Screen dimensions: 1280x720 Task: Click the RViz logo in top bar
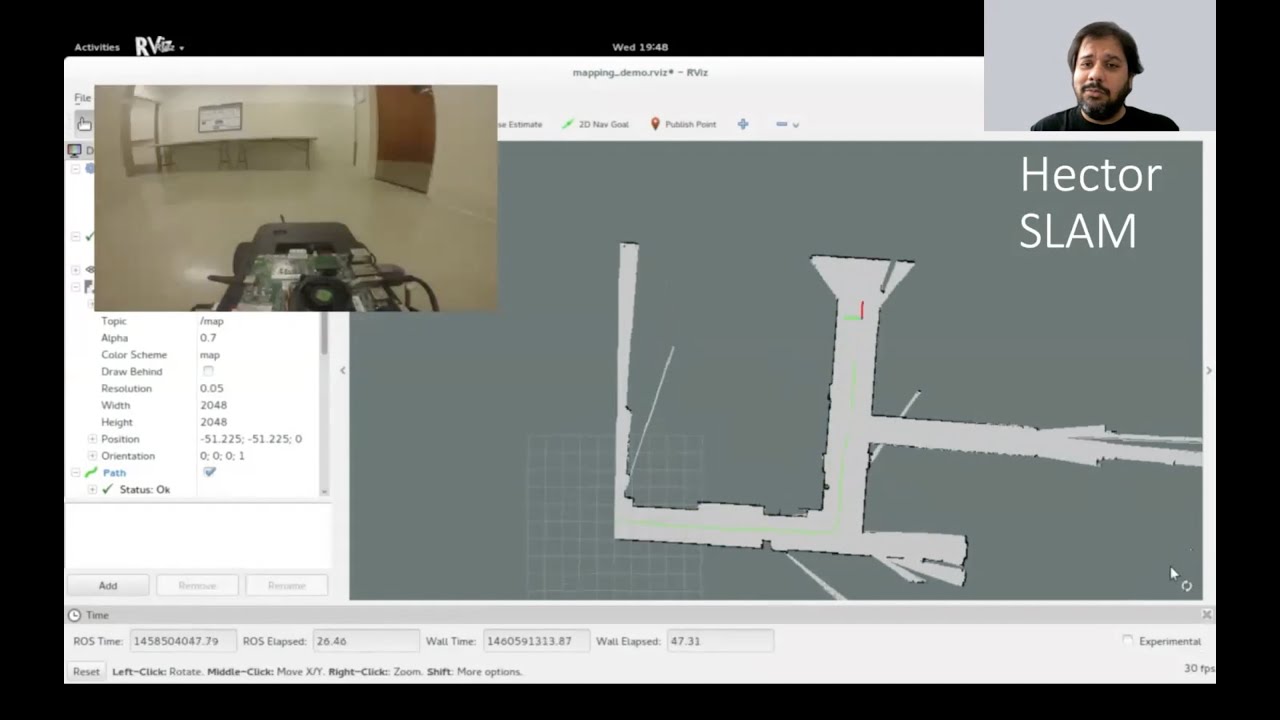[x=155, y=46]
